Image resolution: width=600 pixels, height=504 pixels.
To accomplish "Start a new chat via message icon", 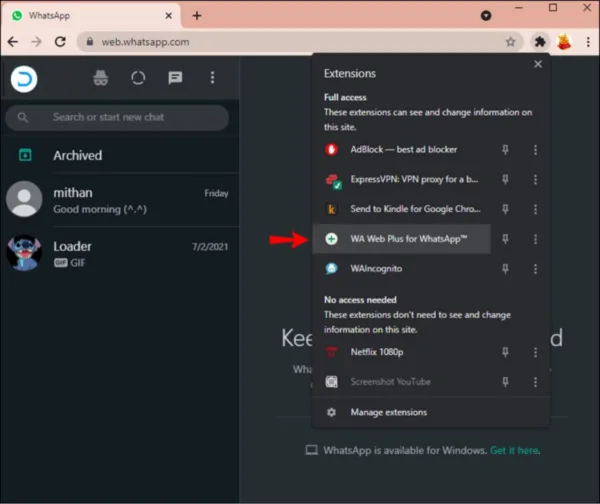I will pyautogui.click(x=175, y=78).
